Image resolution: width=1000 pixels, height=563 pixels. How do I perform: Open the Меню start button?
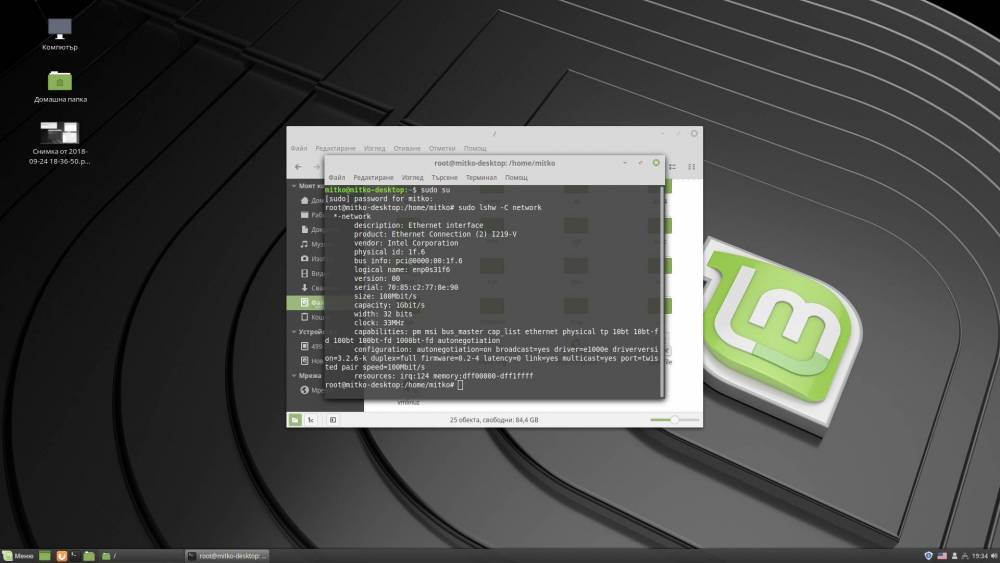pos(18,556)
